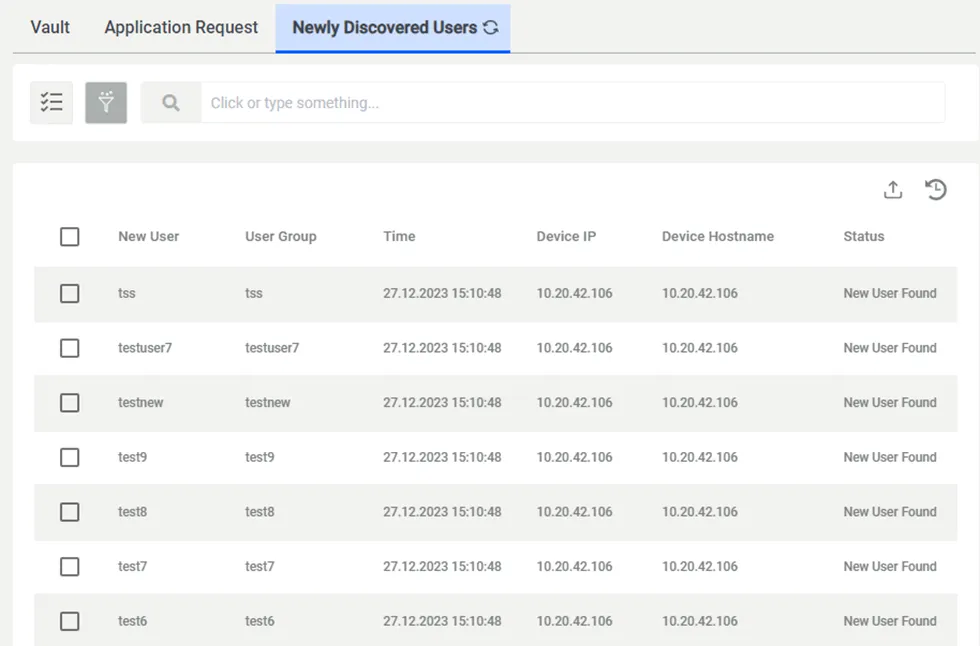980x646 pixels.
Task: Click 'testnew' in the New User column
Action: [x=141, y=402]
